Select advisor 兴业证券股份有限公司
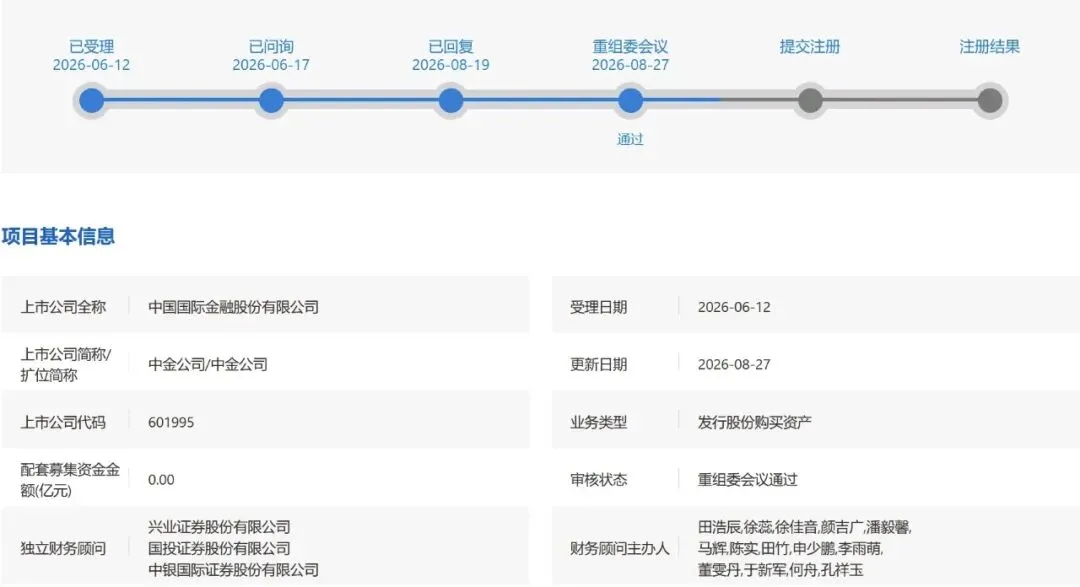This screenshot has width=1080, height=587. [219, 527]
